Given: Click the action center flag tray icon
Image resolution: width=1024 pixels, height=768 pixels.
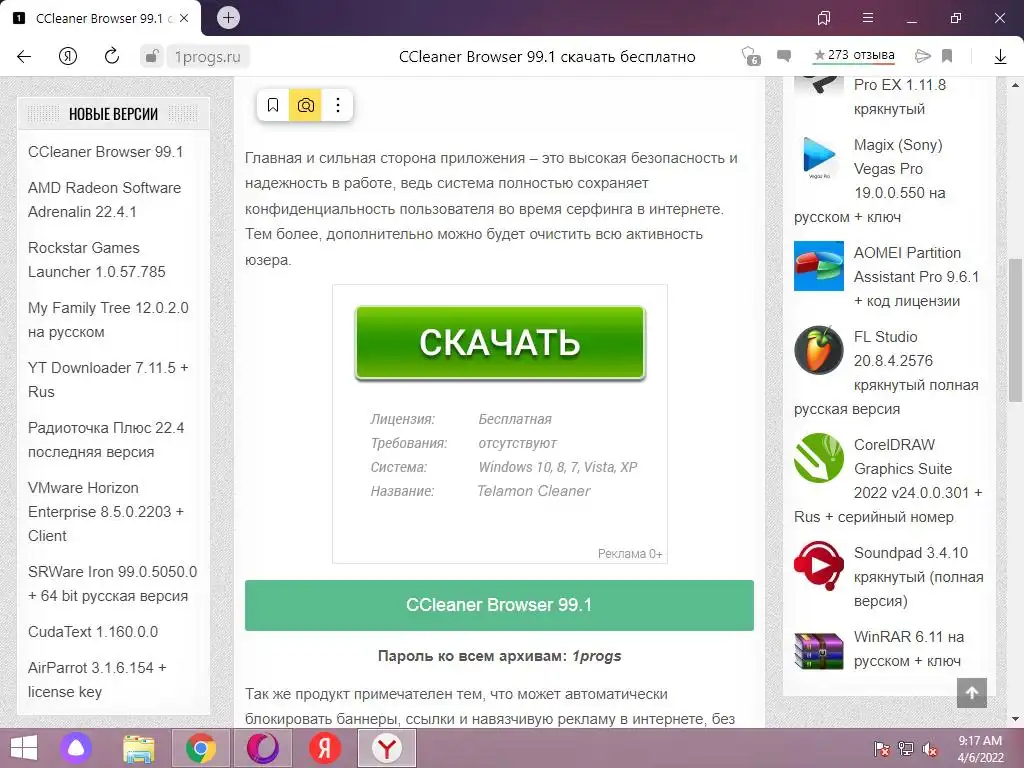Looking at the screenshot, I should pos(882,748).
